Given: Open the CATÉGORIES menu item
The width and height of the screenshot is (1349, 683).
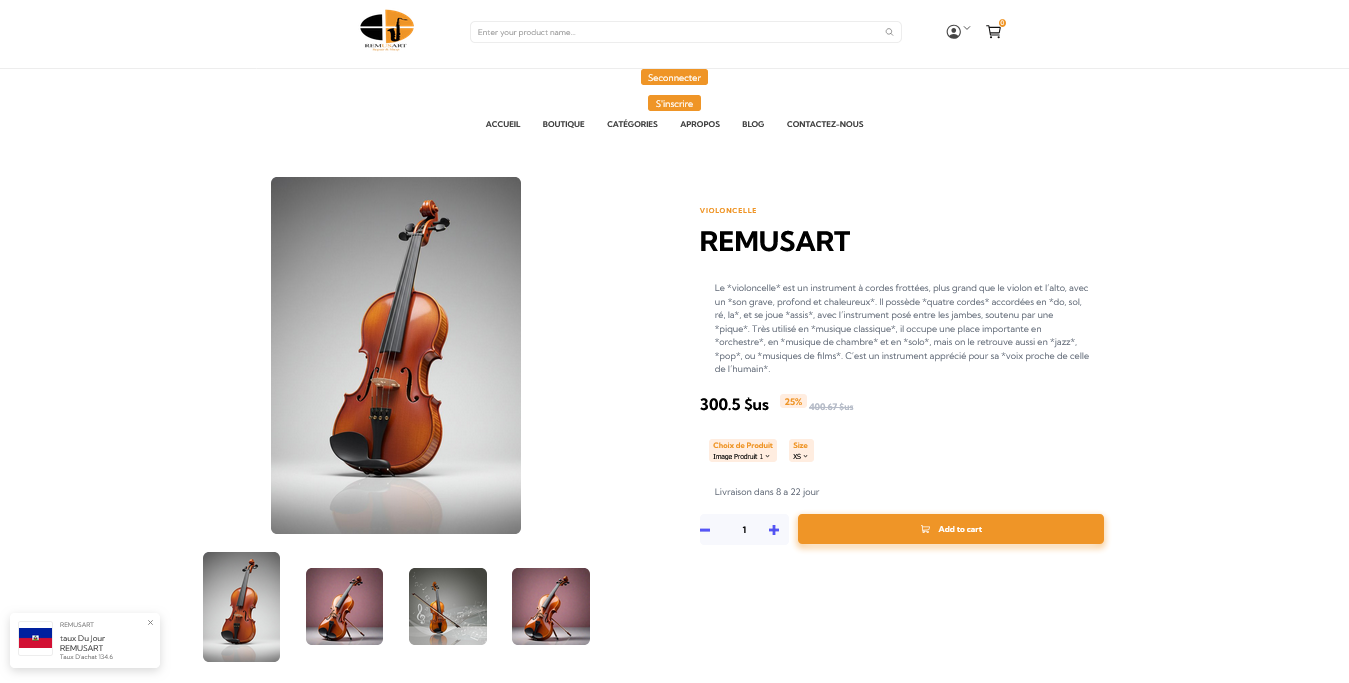Looking at the screenshot, I should (x=632, y=124).
